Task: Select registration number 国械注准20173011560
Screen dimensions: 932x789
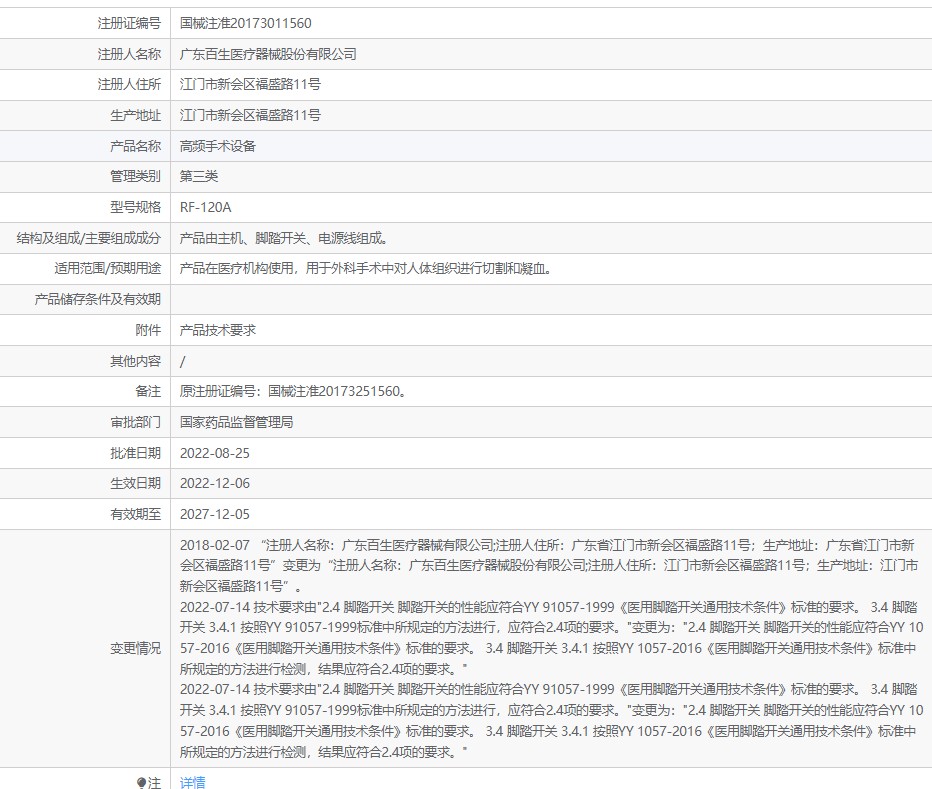Action: (x=245, y=23)
